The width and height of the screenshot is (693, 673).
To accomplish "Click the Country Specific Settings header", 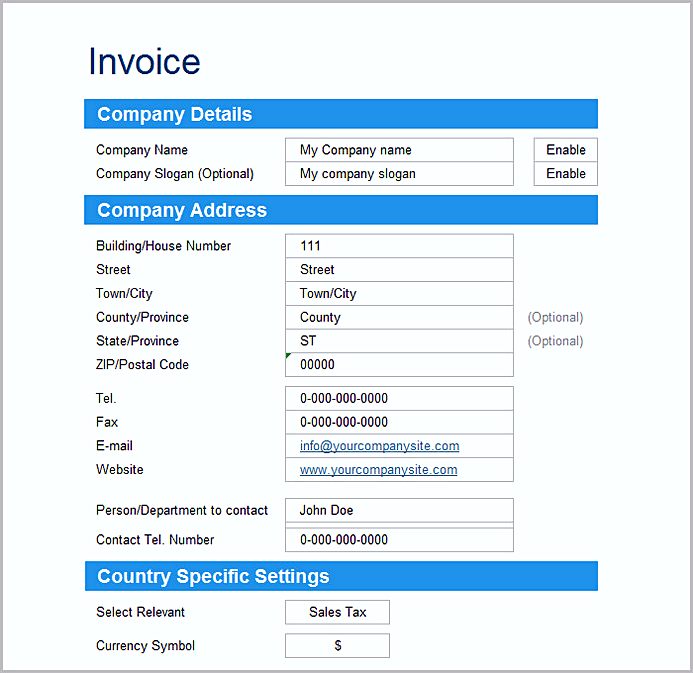I will 341,576.
